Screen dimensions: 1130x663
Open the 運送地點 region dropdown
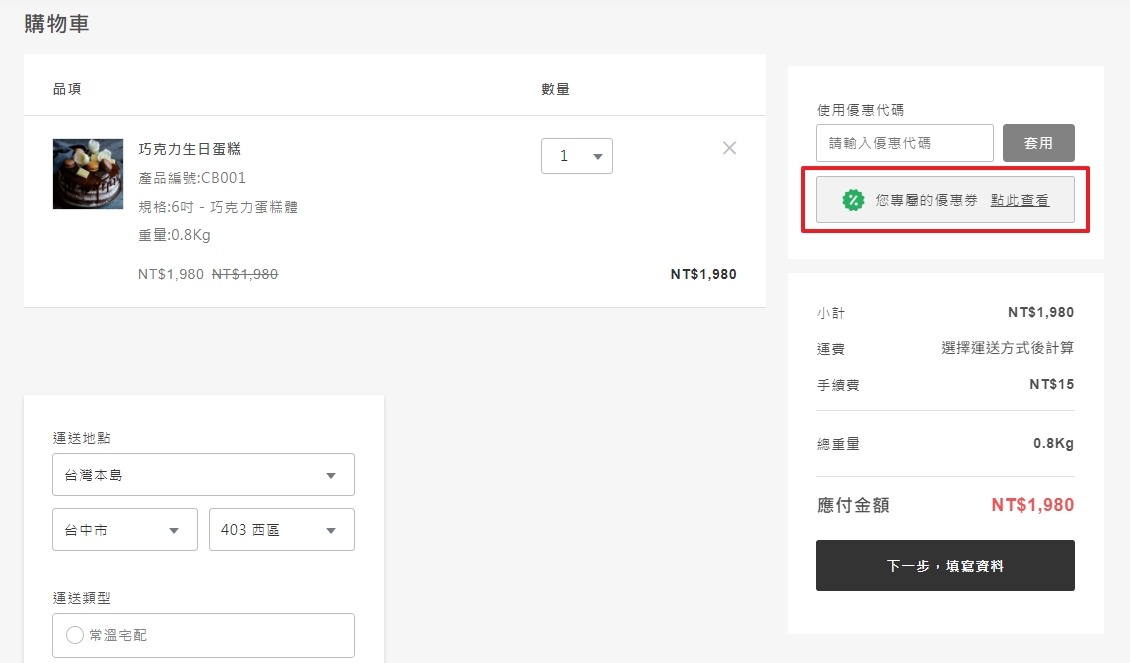coord(203,474)
